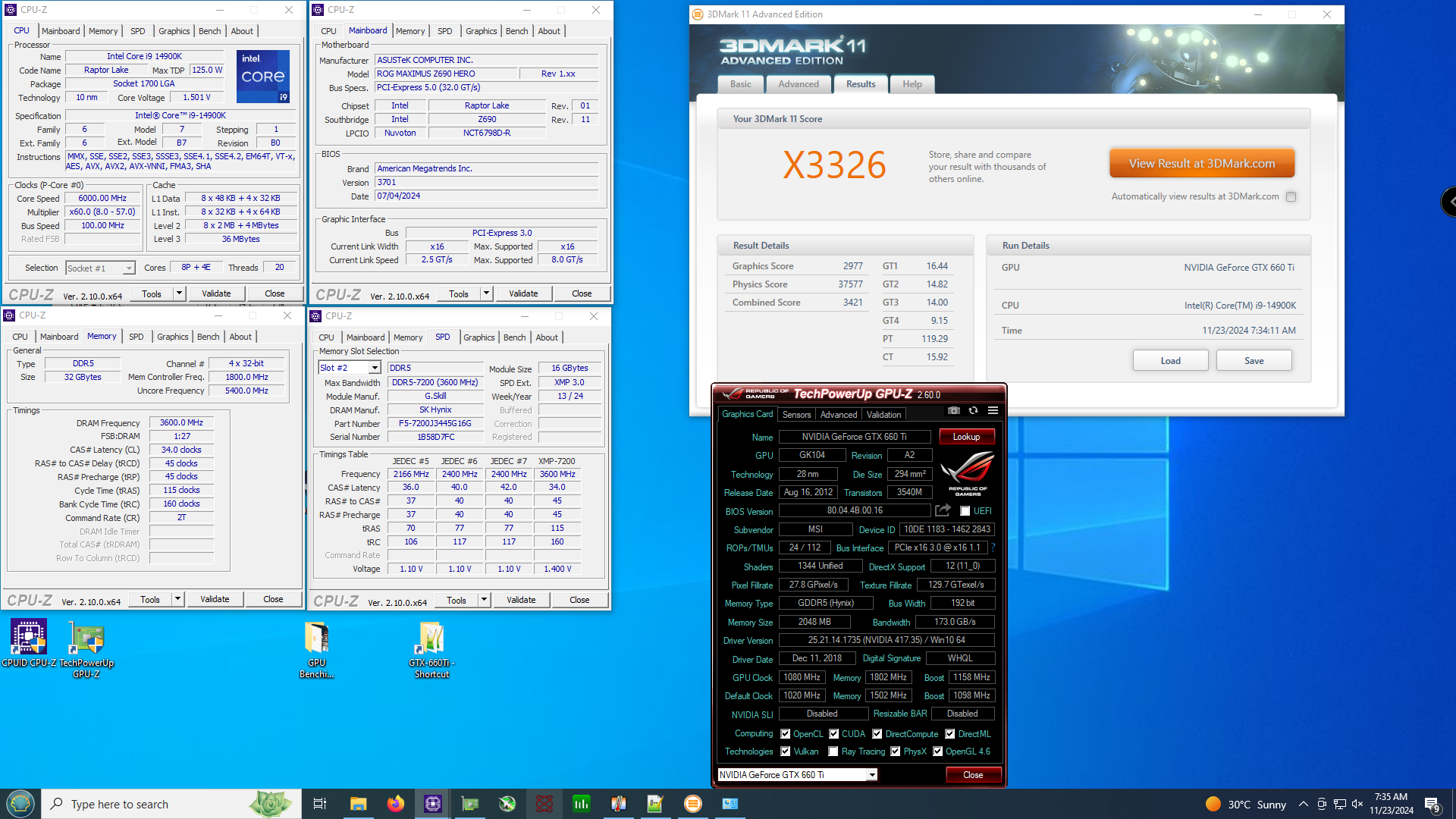1456x819 pixels.
Task: Click the GPU-Z taskbar icon
Action: click(470, 804)
